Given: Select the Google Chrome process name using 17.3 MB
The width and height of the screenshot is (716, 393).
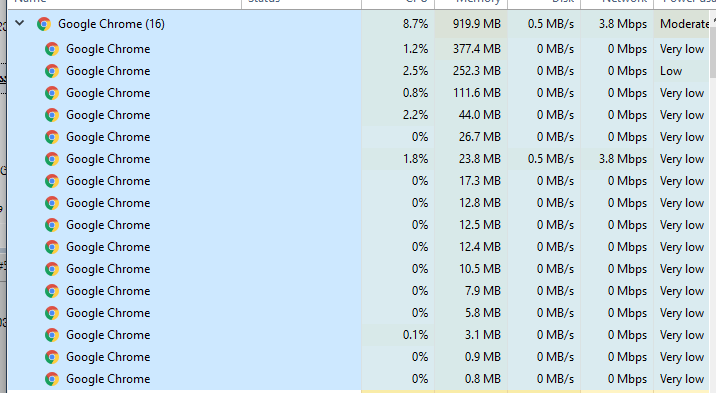Looking at the screenshot, I should tap(108, 181).
